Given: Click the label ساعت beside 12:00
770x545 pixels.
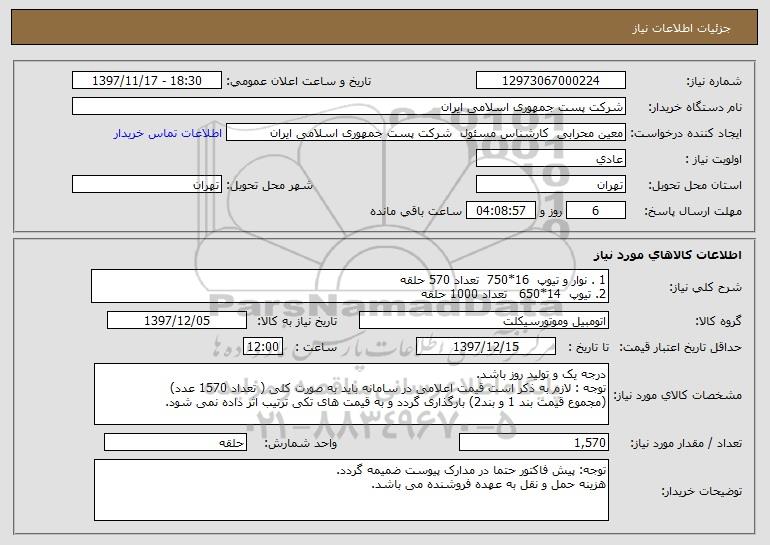Looking at the screenshot, I should [316, 347].
